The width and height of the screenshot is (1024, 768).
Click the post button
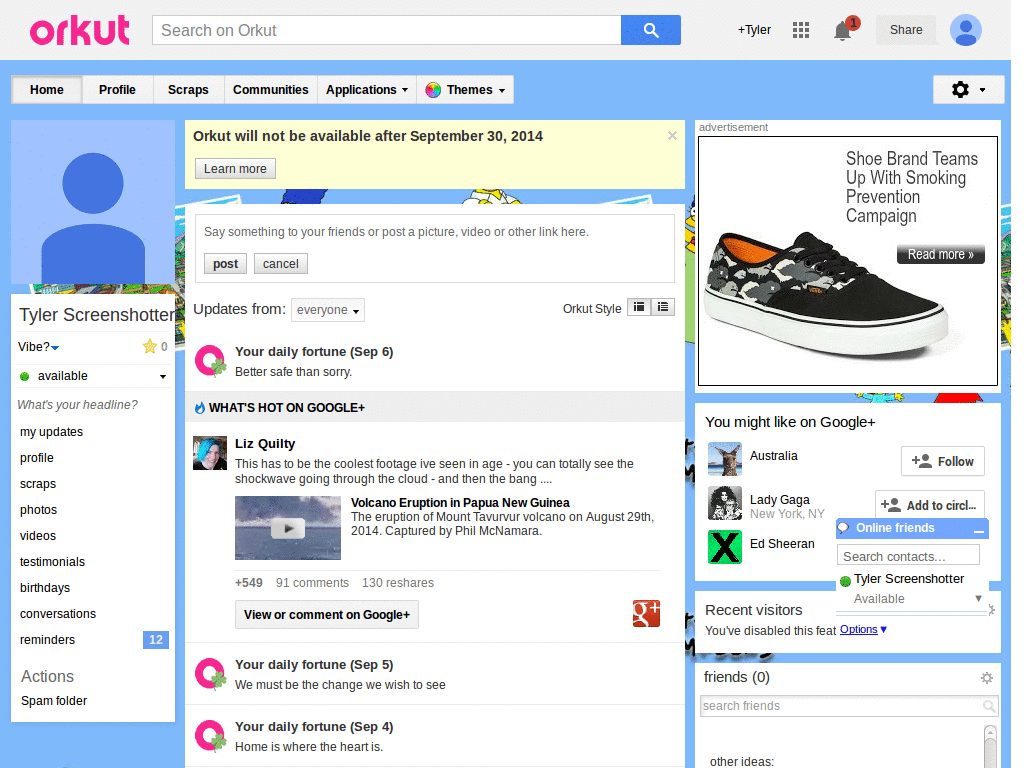pyautogui.click(x=225, y=264)
